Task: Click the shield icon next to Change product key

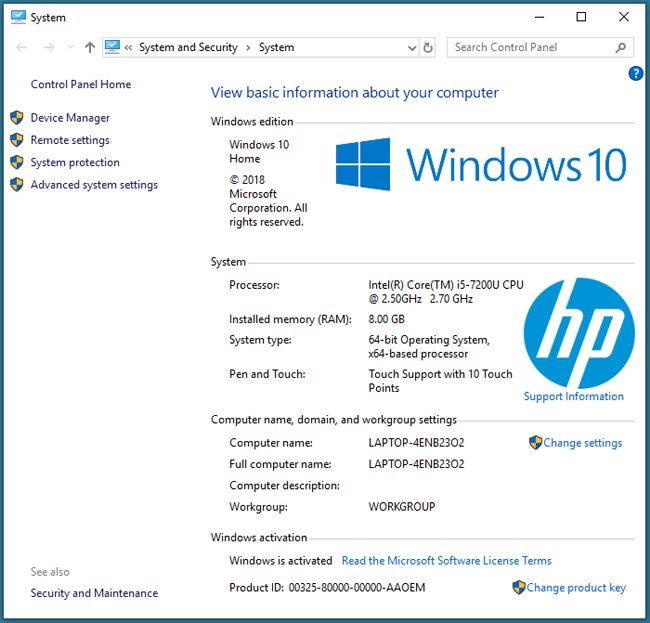Action: tap(519, 587)
